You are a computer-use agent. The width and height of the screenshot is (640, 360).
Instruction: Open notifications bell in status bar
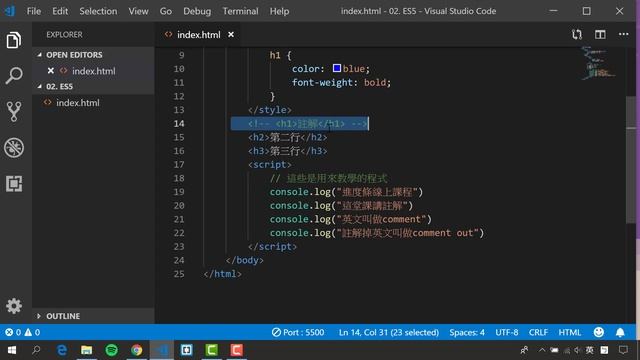pyautogui.click(x=620, y=332)
